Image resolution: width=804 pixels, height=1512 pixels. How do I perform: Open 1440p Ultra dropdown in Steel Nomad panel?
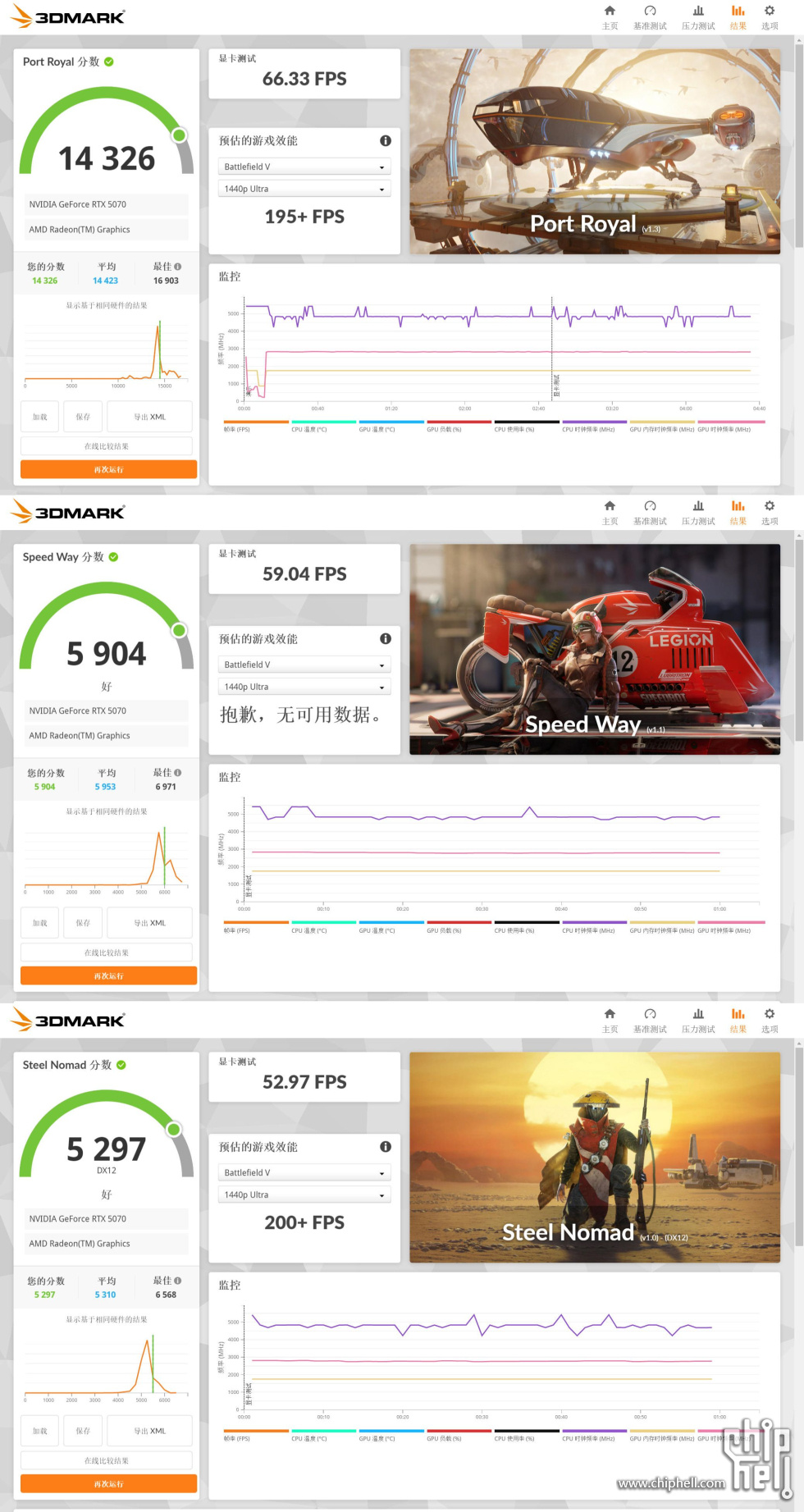(x=304, y=1195)
